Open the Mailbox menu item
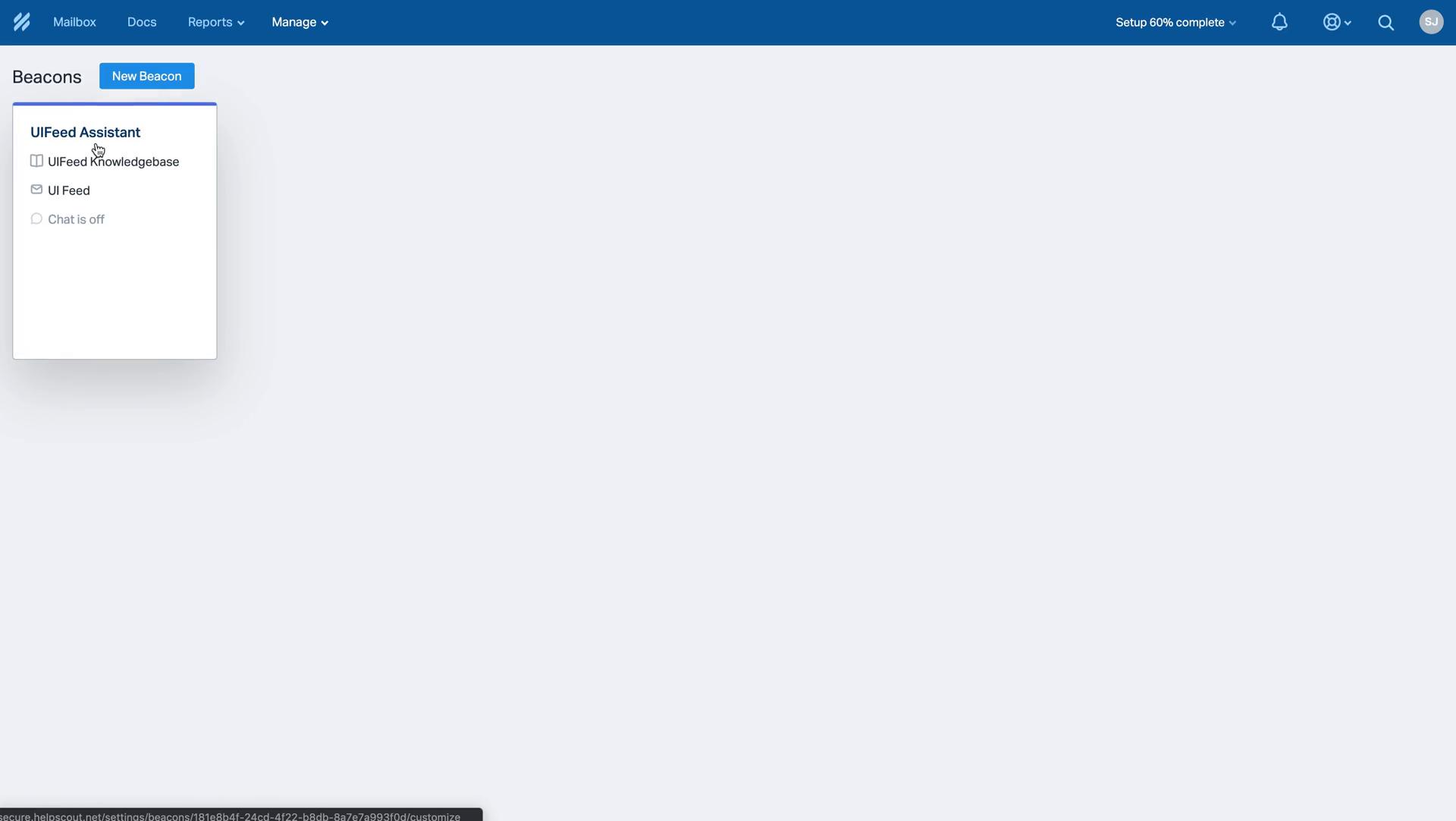 (x=75, y=22)
